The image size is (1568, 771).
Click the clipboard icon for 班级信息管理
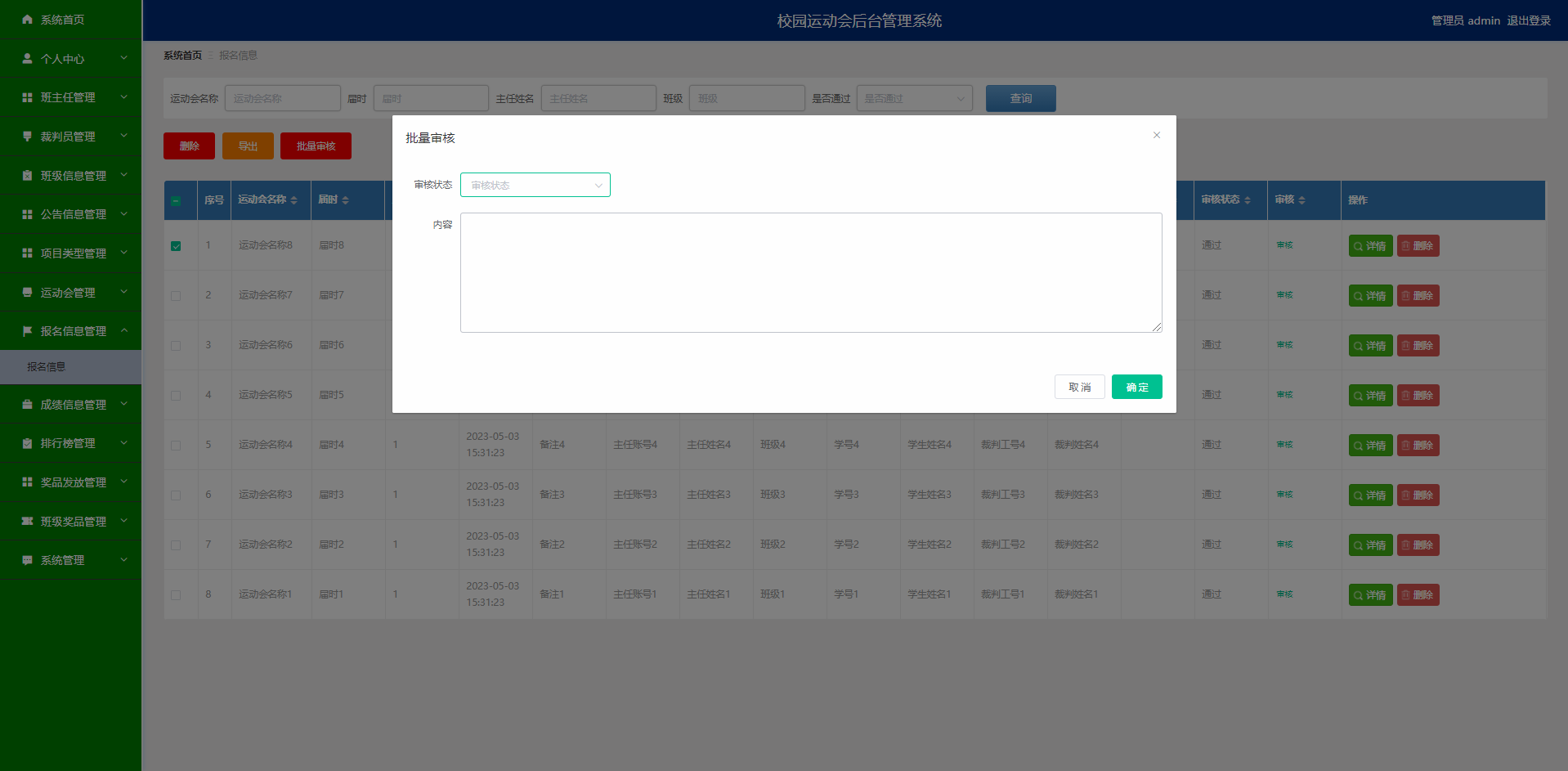(27, 175)
